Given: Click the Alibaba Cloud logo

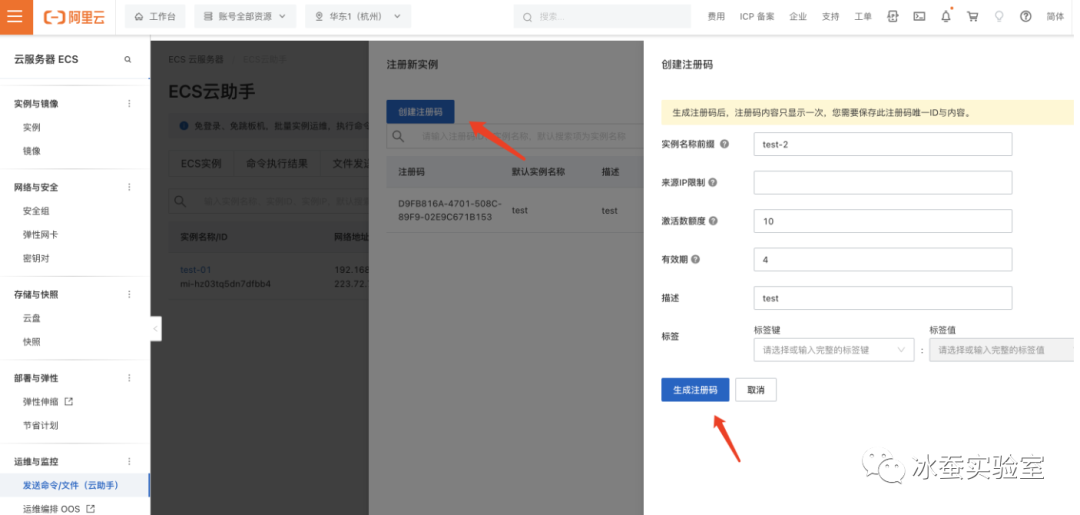Looking at the screenshot, I should 74,17.
